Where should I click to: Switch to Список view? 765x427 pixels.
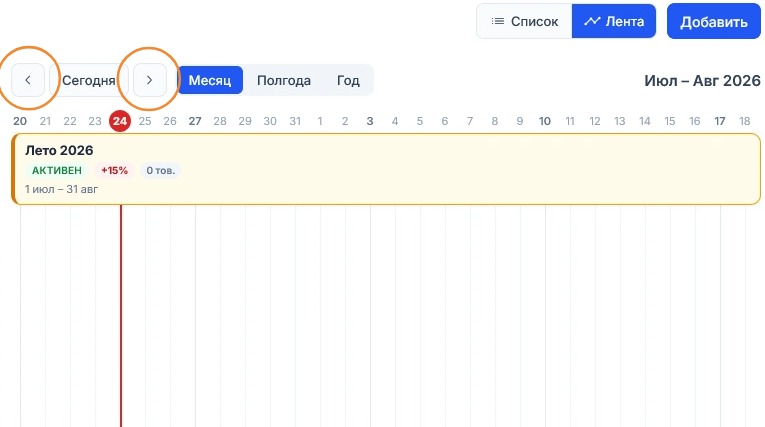pos(524,21)
